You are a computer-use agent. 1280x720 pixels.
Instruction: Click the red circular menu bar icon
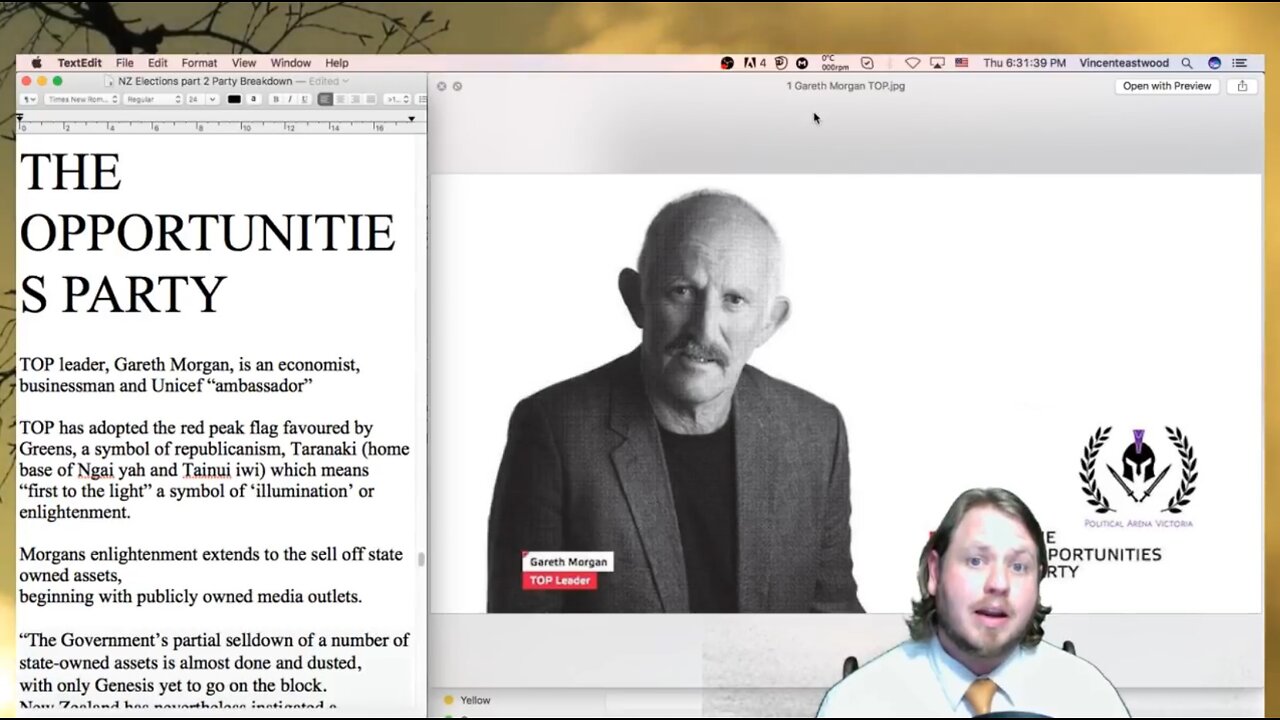tap(727, 63)
